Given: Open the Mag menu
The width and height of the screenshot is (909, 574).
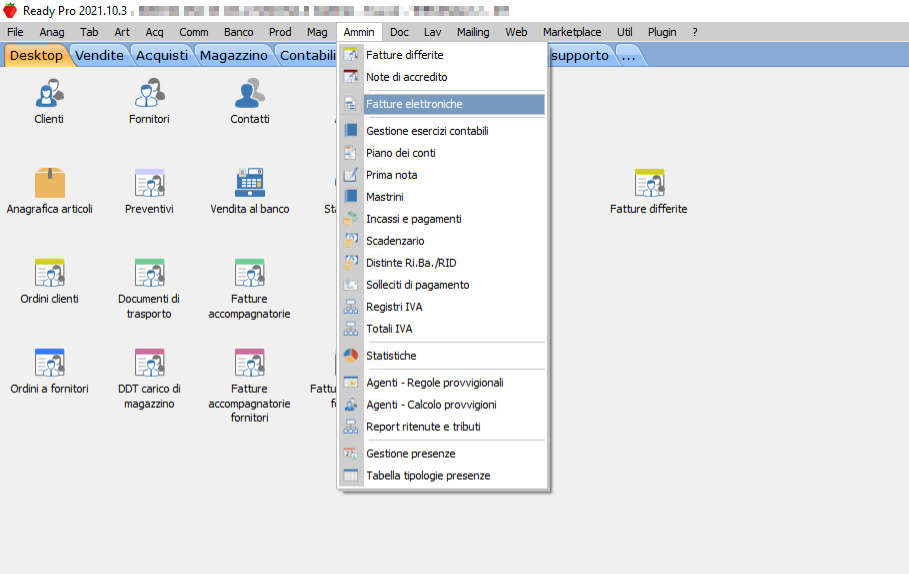Looking at the screenshot, I should tap(317, 32).
